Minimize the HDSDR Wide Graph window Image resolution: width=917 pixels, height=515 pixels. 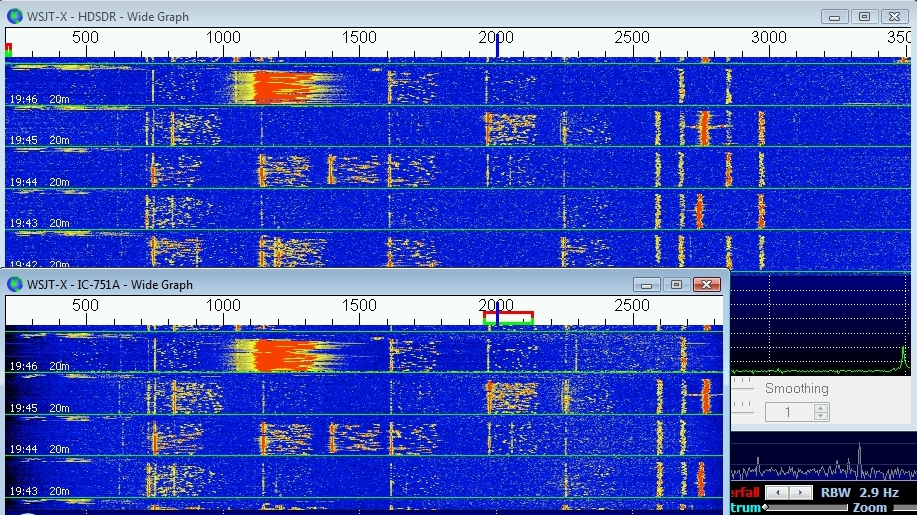835,16
